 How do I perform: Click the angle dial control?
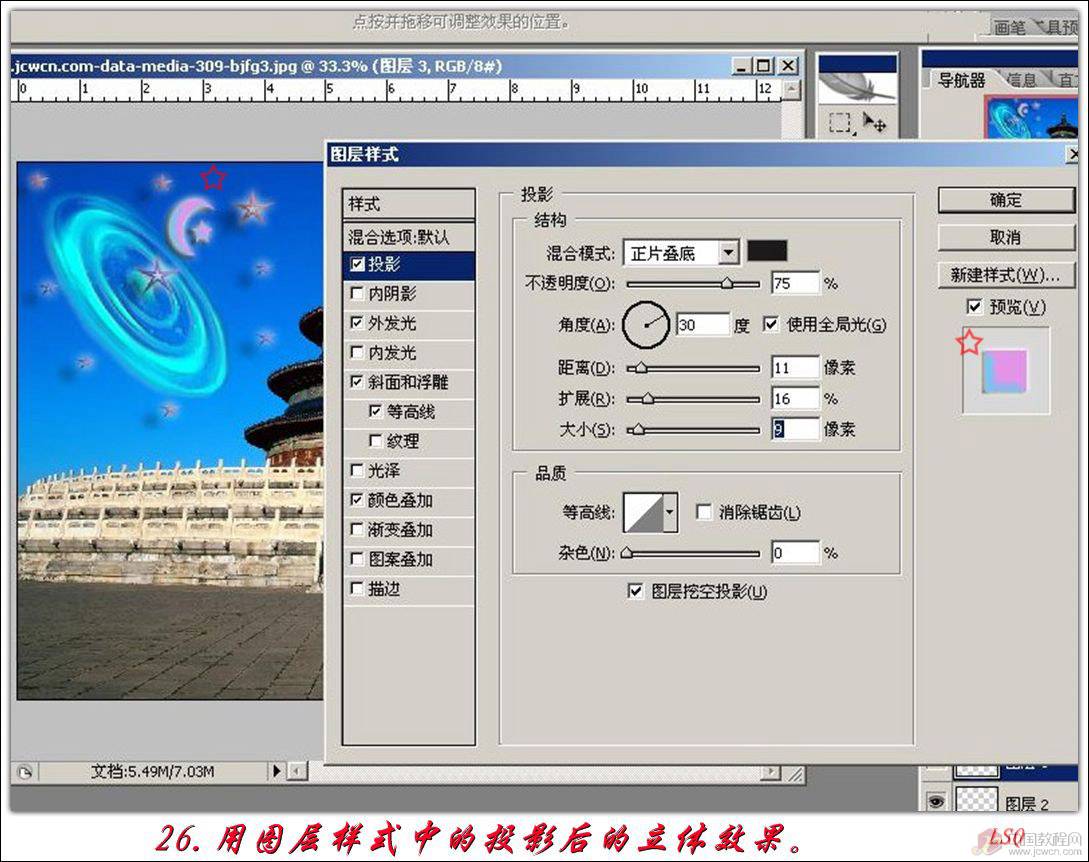[646, 324]
